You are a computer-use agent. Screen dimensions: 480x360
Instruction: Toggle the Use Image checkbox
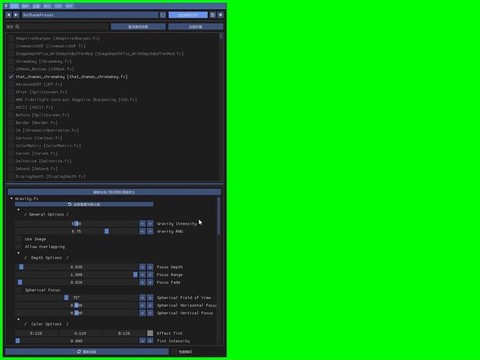click(x=18, y=239)
